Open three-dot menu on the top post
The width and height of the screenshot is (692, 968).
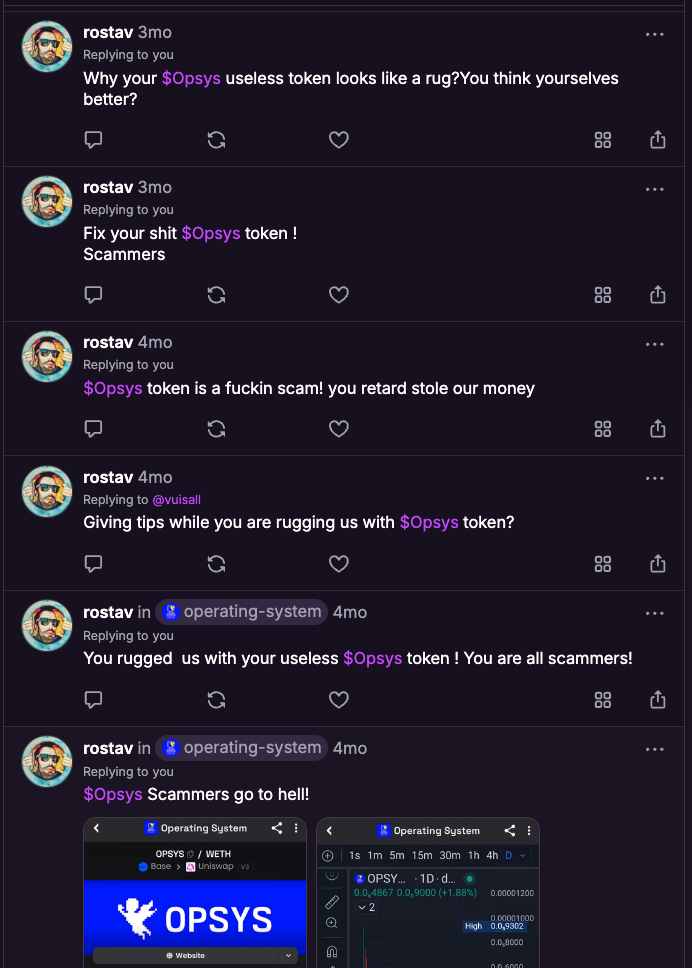click(655, 34)
